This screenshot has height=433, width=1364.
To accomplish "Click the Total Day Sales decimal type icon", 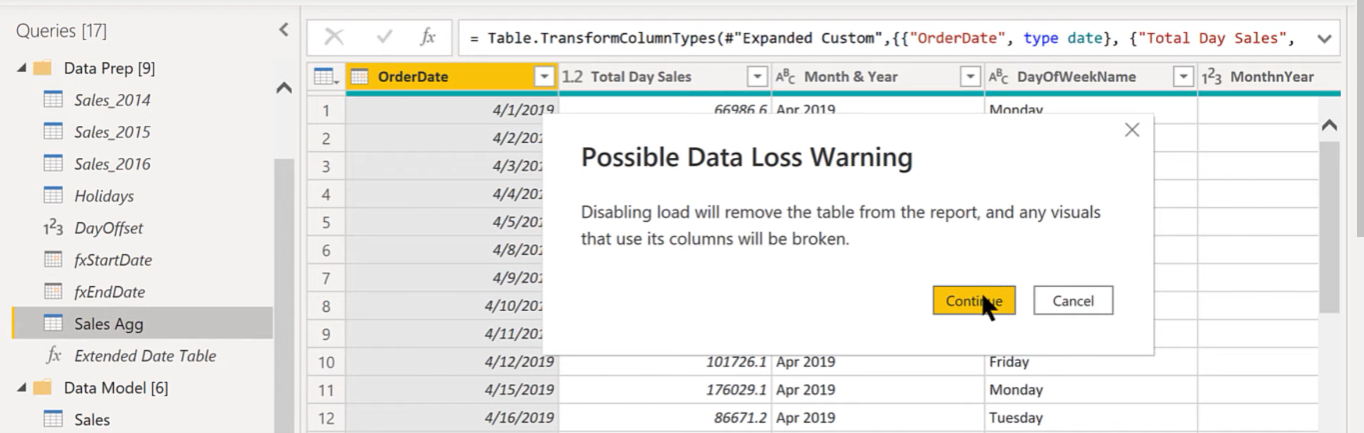I will pyautogui.click(x=572, y=77).
